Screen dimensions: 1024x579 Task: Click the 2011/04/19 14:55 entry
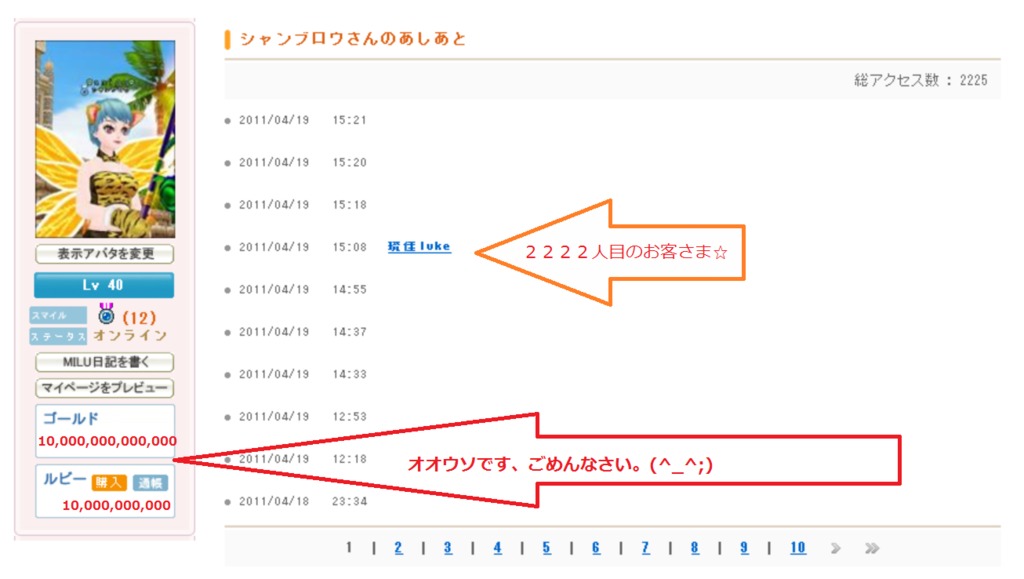[x=302, y=290]
